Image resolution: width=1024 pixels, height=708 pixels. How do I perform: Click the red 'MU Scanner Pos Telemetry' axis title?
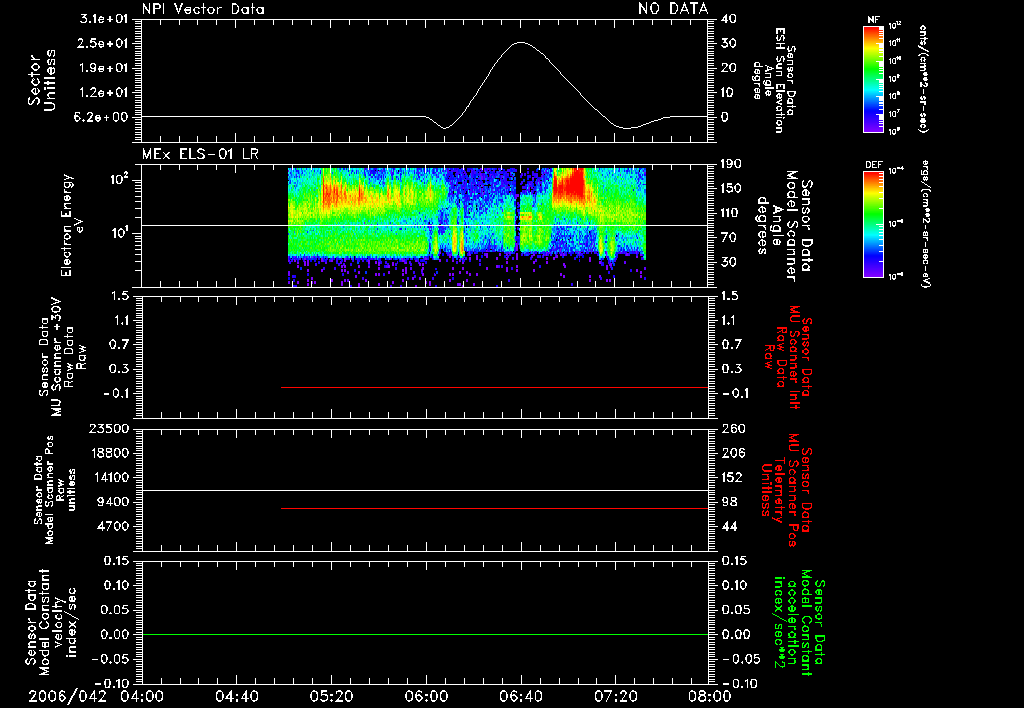pyautogui.click(x=786, y=490)
